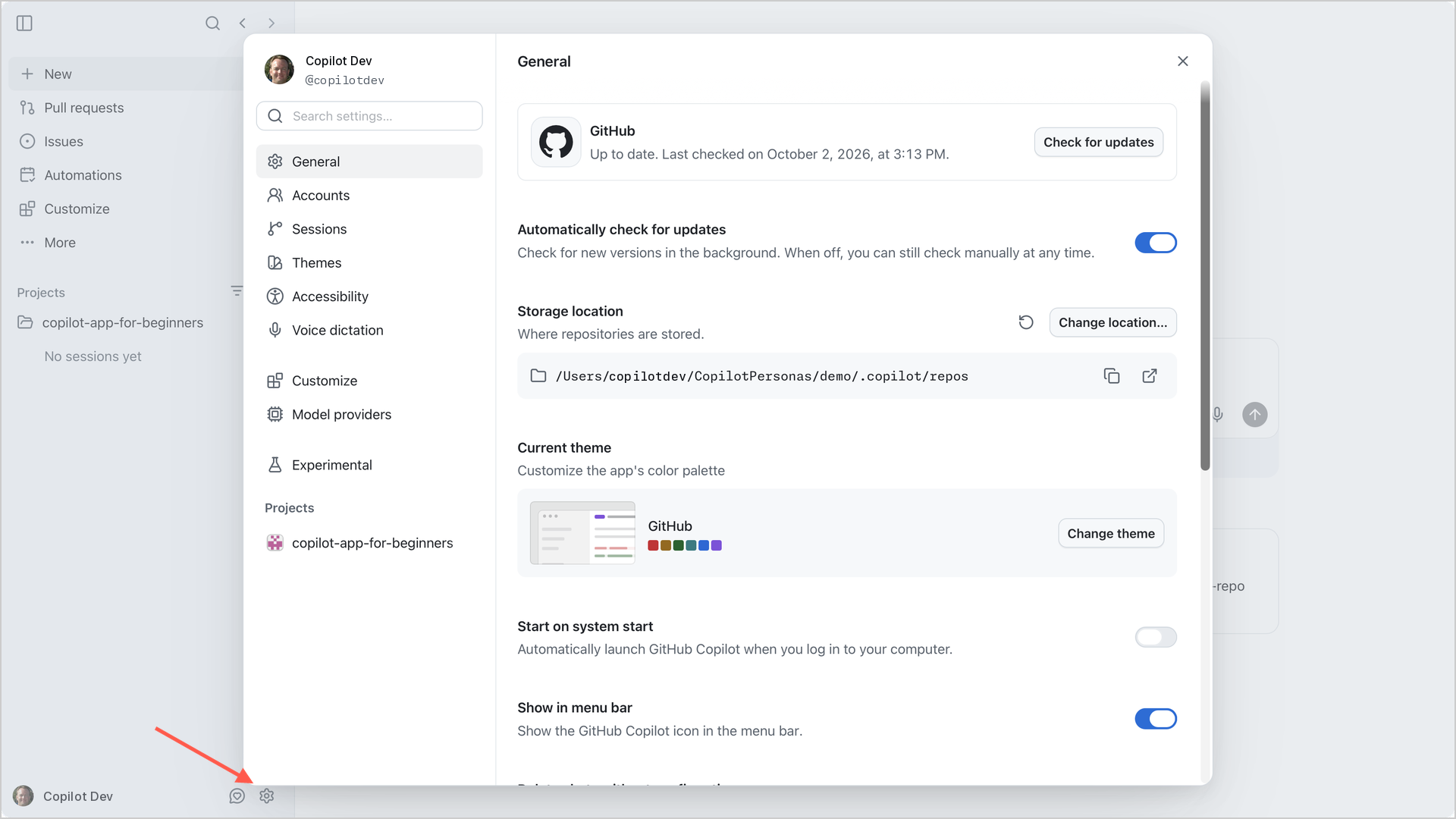
Task: Click the settings gear in bottom bar
Action: (x=266, y=796)
